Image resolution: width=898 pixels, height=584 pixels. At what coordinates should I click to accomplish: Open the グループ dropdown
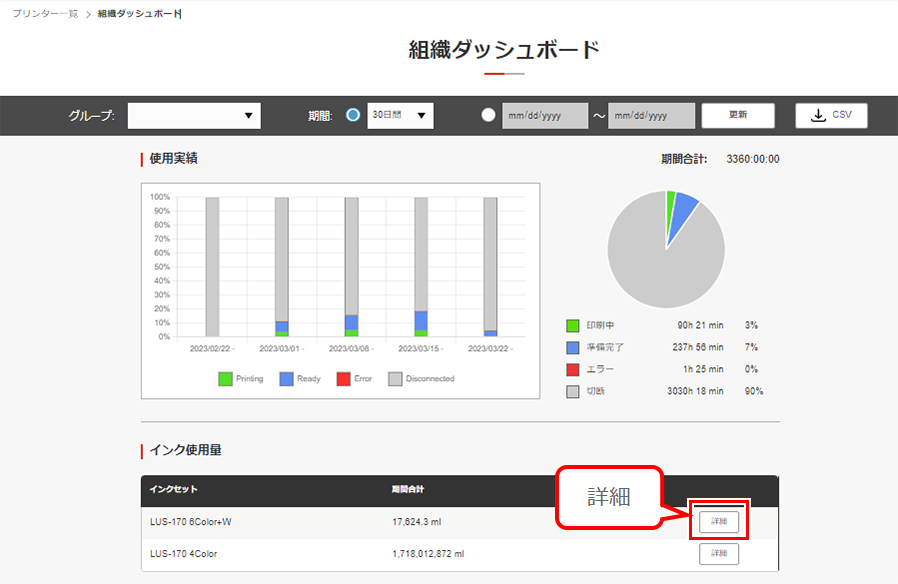[193, 115]
